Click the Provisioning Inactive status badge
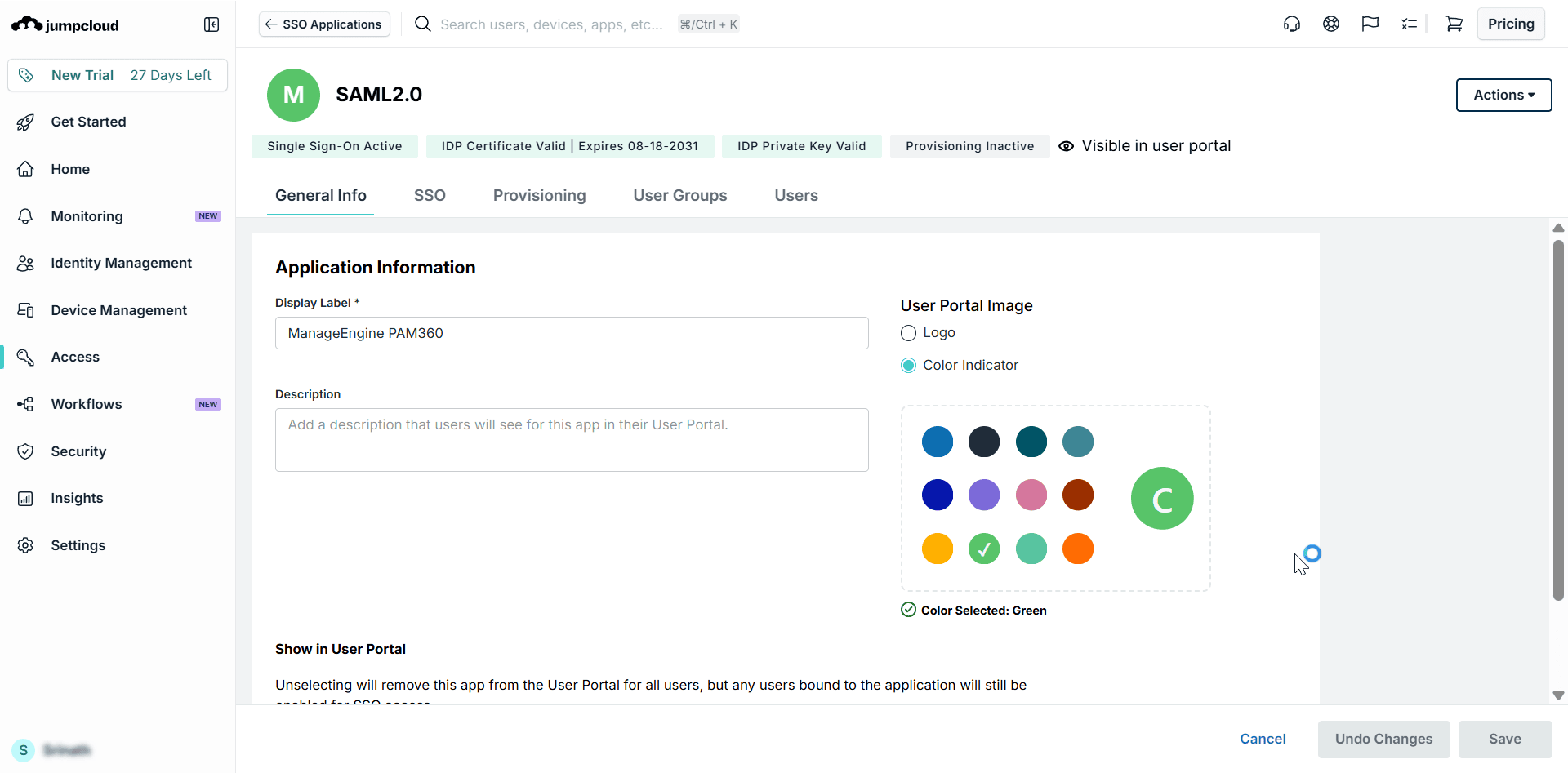Viewport: 1568px width, 773px height. [969, 146]
